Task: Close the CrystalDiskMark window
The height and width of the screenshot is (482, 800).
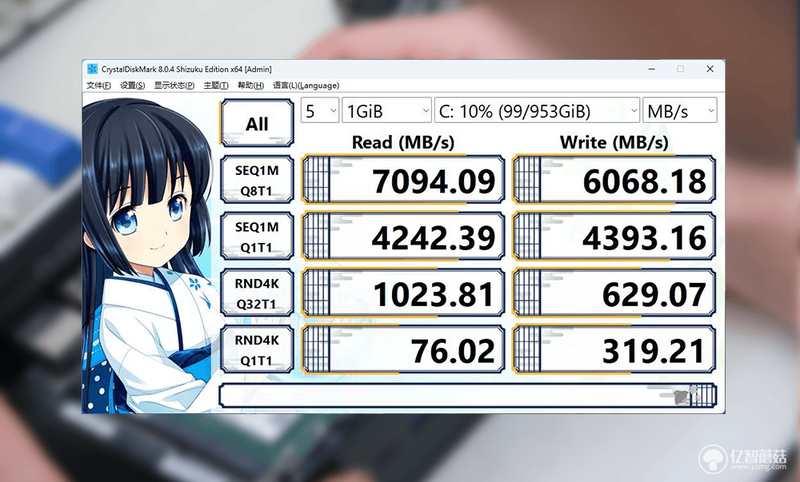Action: pos(710,69)
